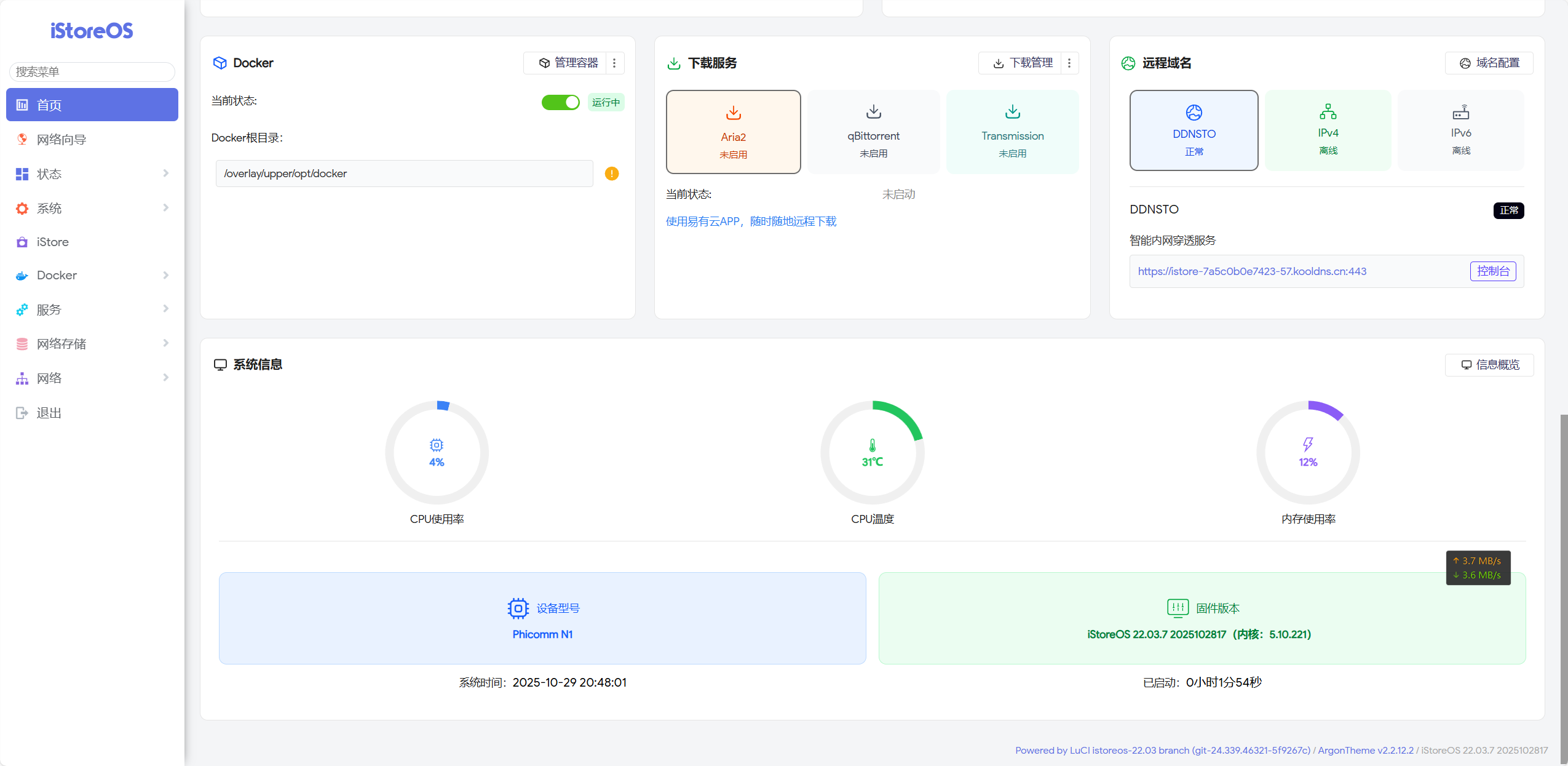
Task: Choose the IPv4 remote domain tile
Action: (1328, 130)
